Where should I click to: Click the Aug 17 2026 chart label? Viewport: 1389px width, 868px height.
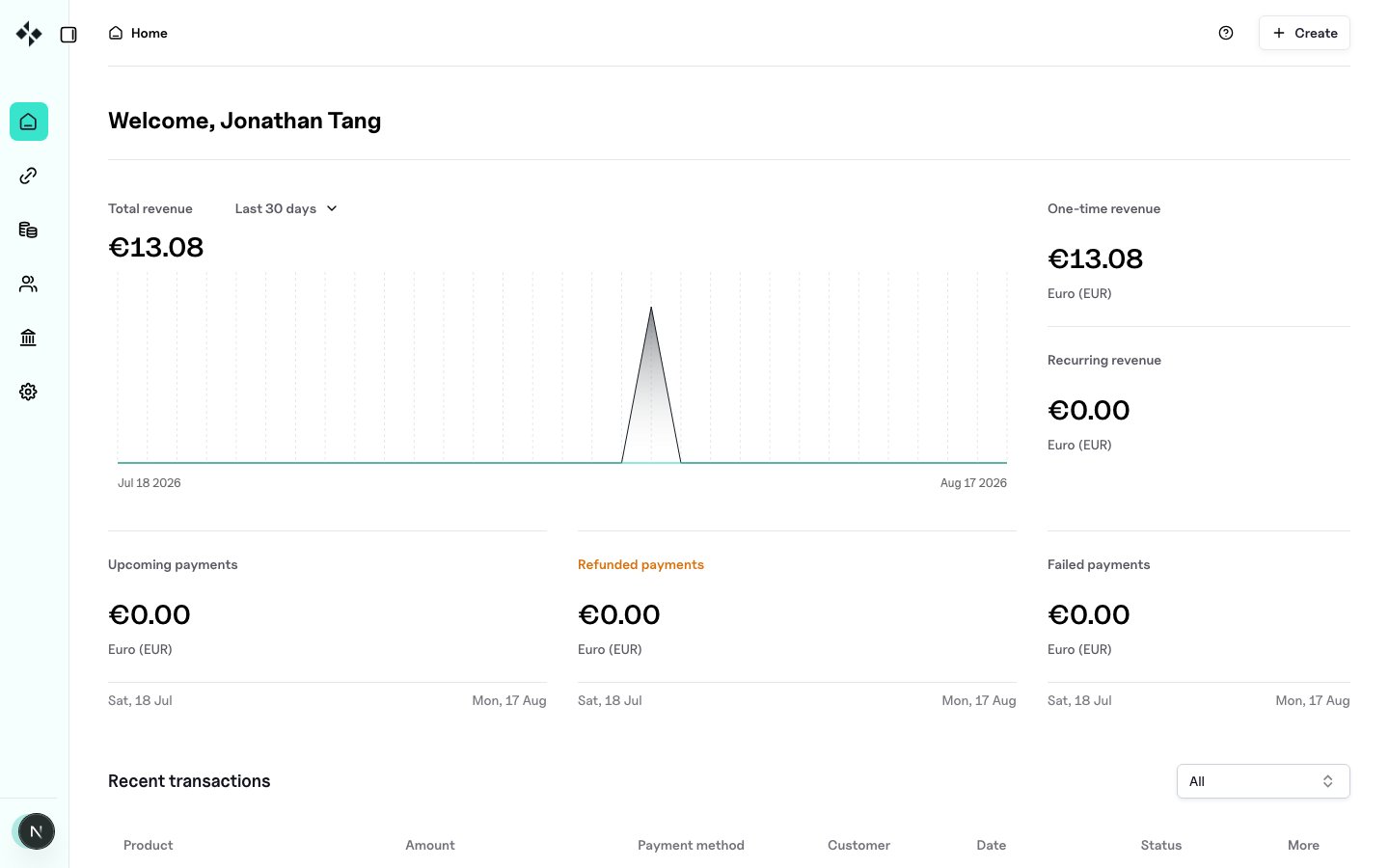(x=973, y=483)
